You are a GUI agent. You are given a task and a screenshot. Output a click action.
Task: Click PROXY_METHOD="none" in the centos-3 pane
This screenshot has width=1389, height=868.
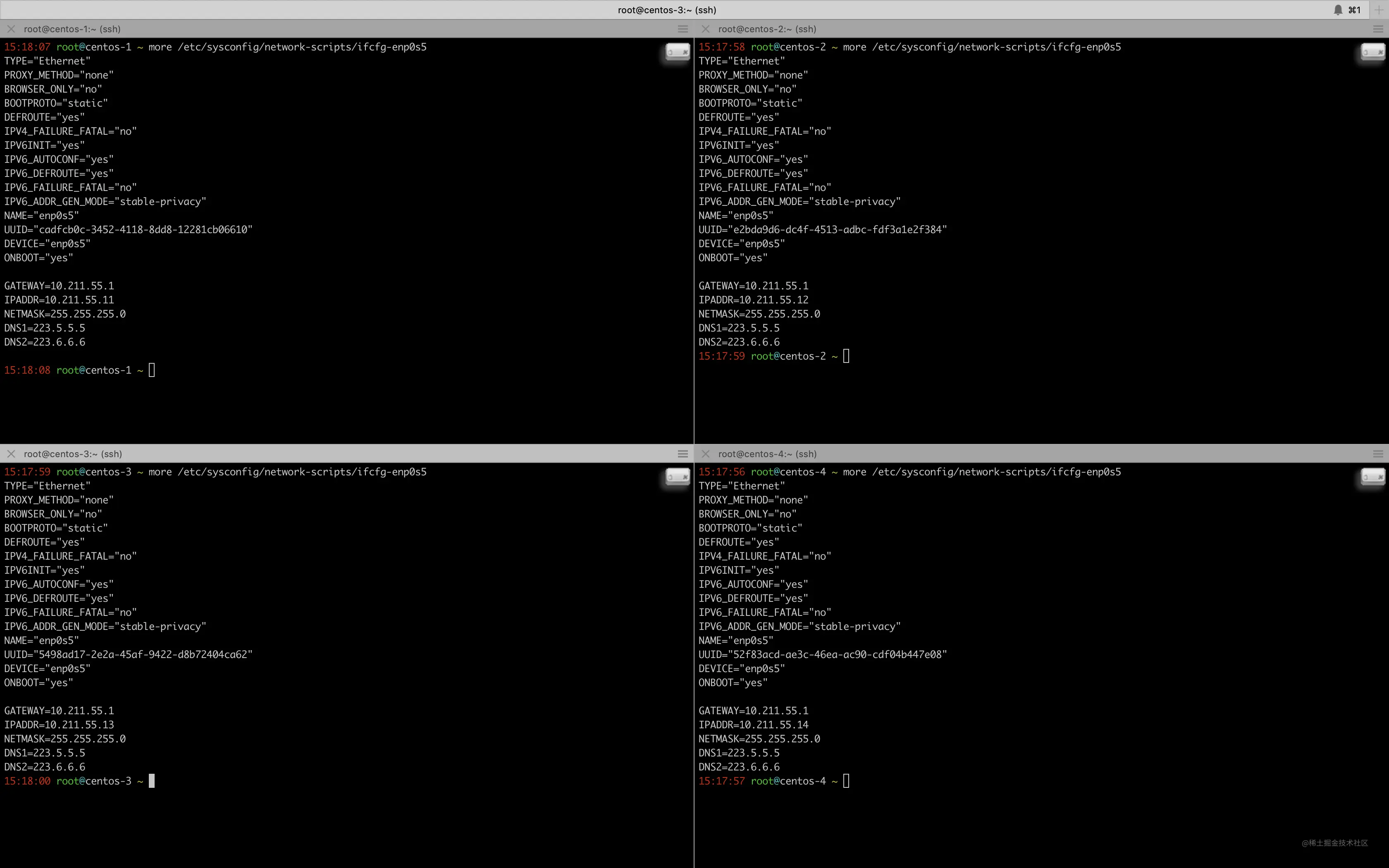click(x=59, y=500)
